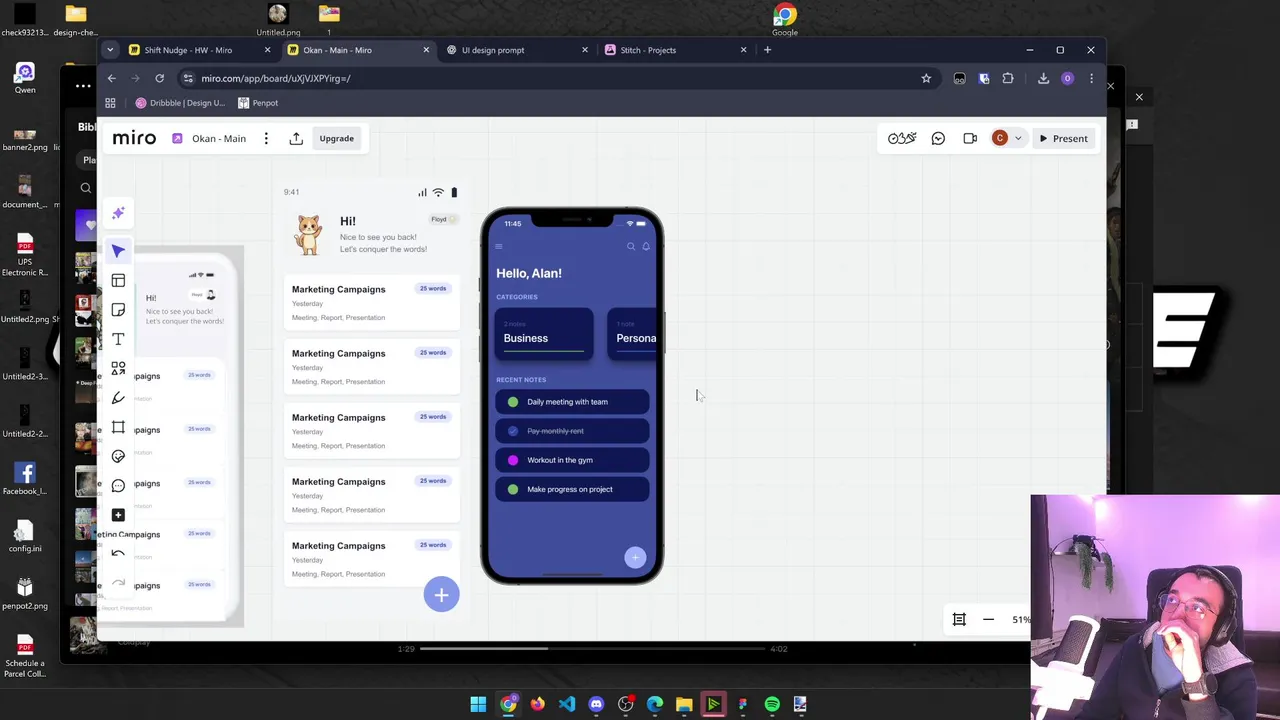1280x720 pixels.
Task: Open timer and activities tools
Action: click(902, 139)
